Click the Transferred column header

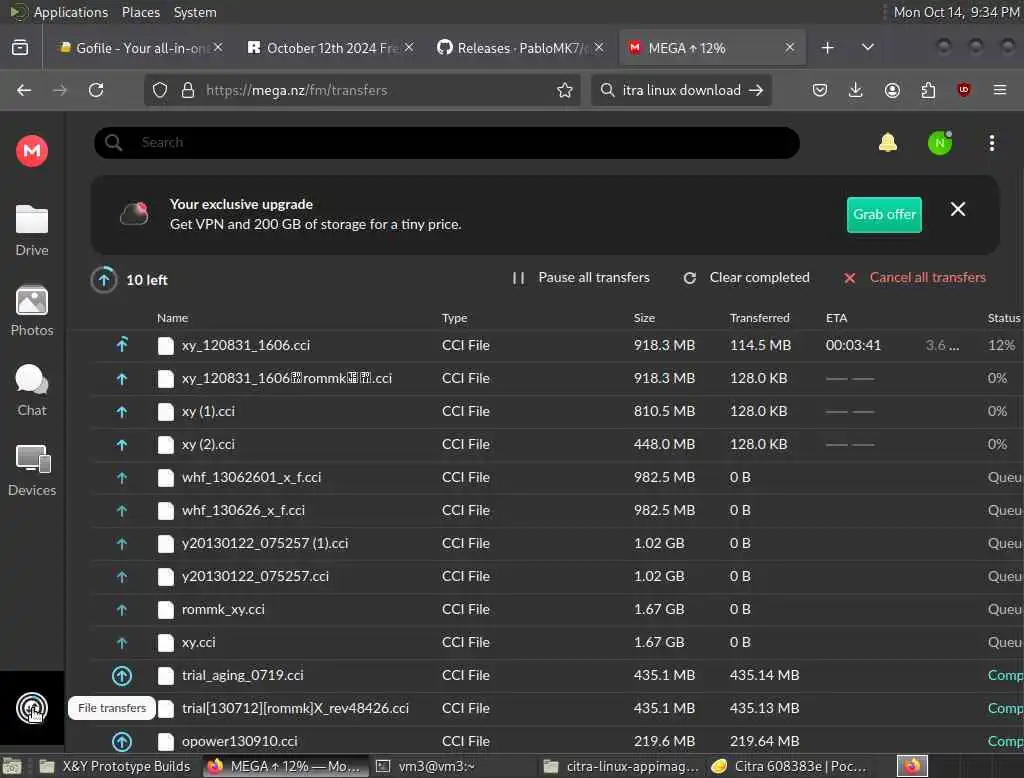tap(760, 318)
